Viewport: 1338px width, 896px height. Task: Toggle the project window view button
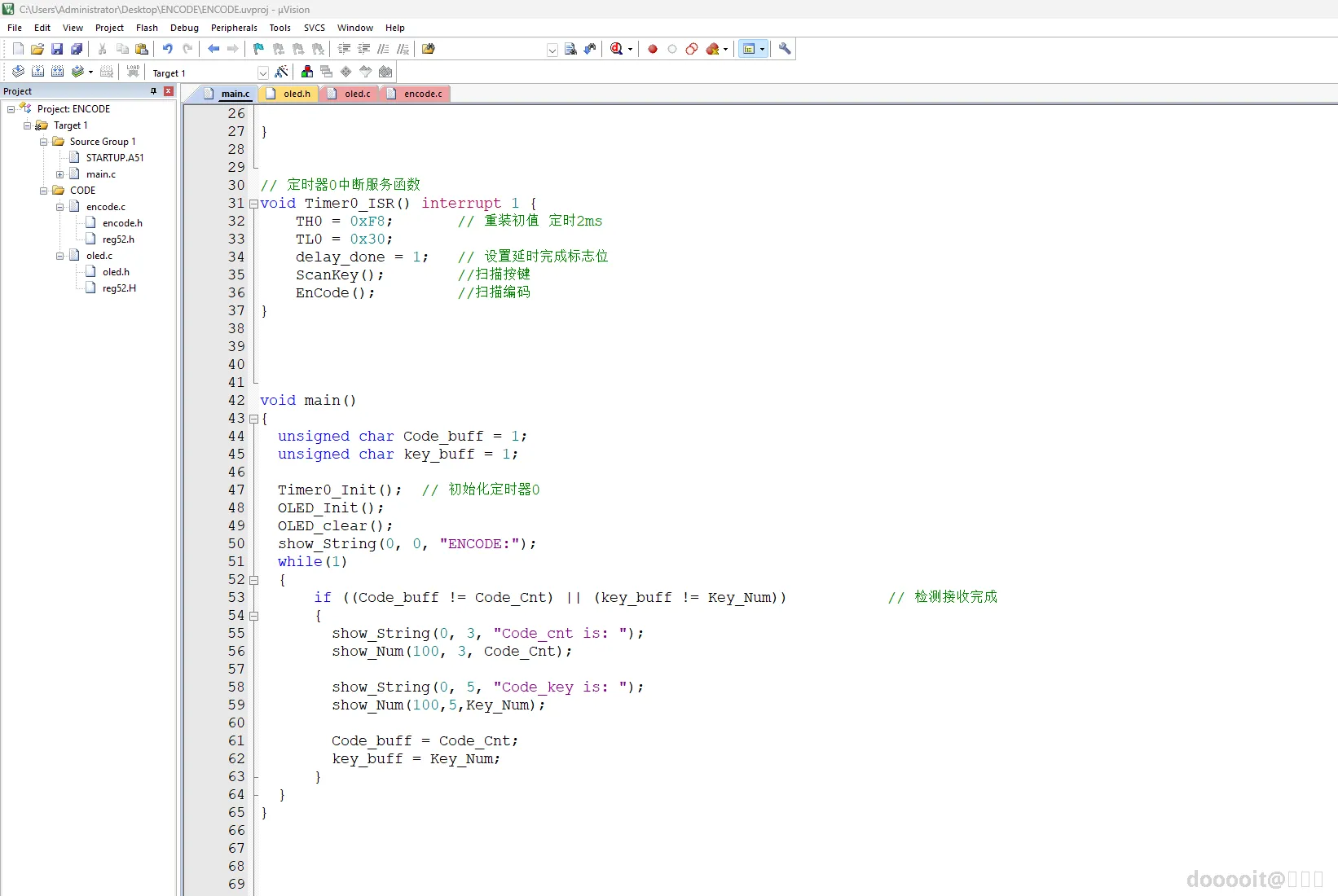pos(749,49)
